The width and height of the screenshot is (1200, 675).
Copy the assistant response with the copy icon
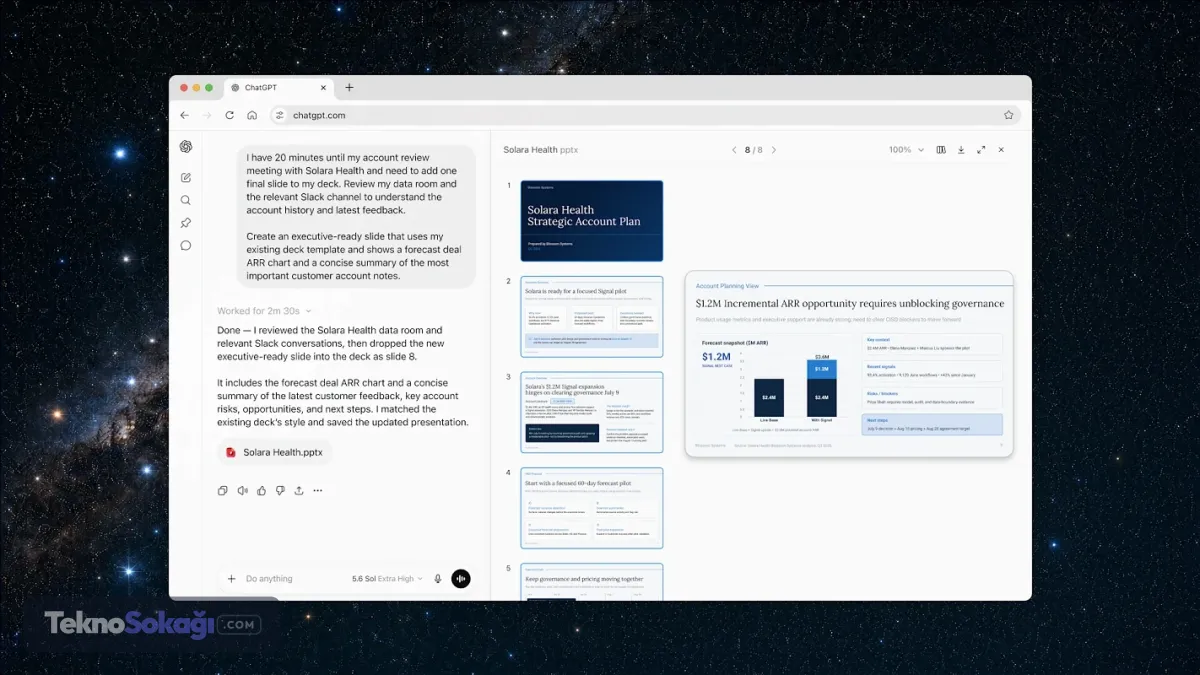tap(222, 491)
